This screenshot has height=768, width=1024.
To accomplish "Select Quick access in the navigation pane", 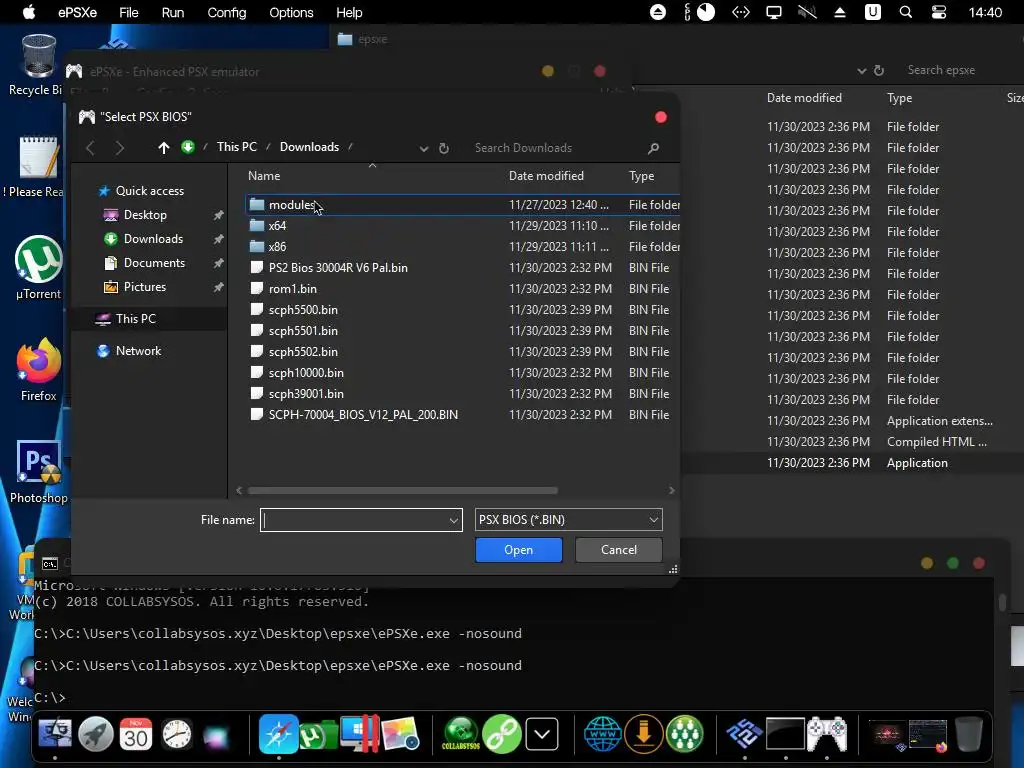I will [x=150, y=191].
